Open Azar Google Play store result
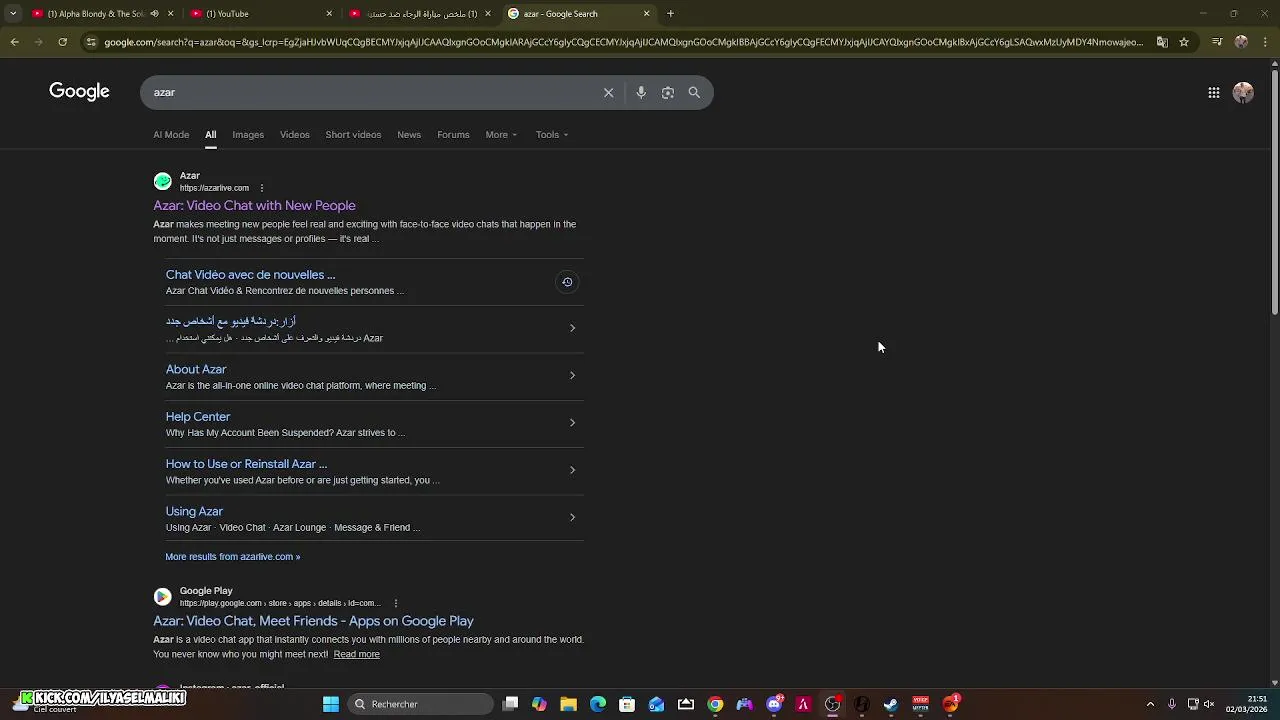This screenshot has height=720, width=1280. (313, 621)
